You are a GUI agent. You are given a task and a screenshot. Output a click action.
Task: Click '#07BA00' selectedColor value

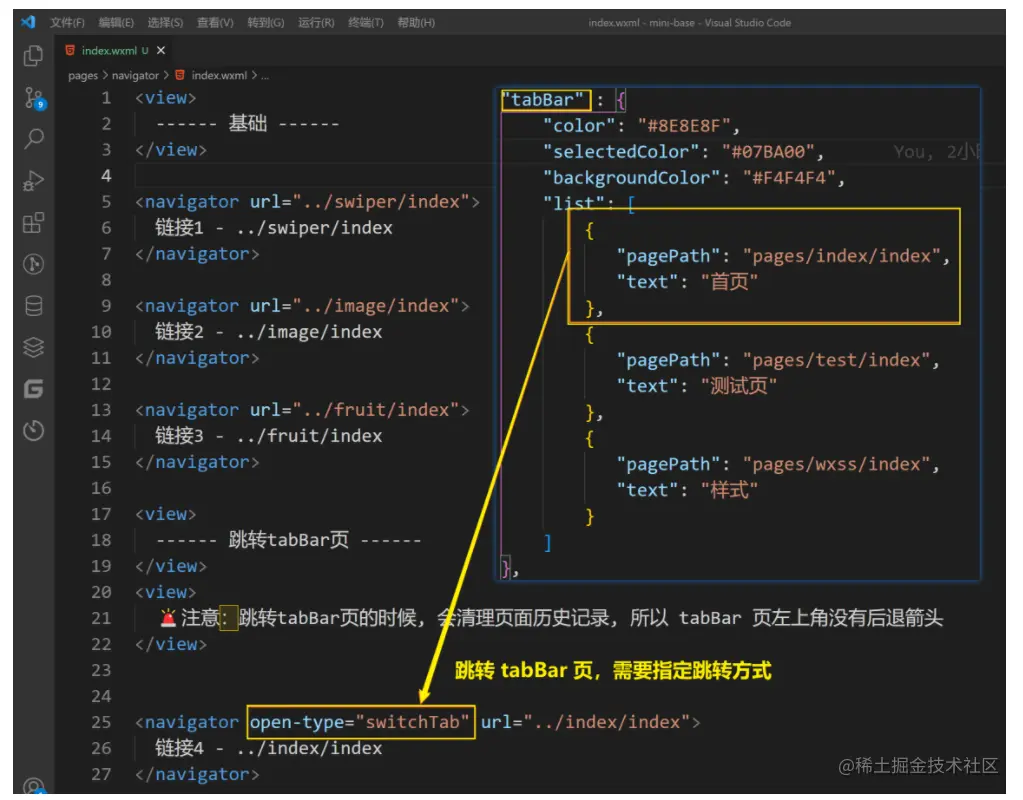coord(768,151)
